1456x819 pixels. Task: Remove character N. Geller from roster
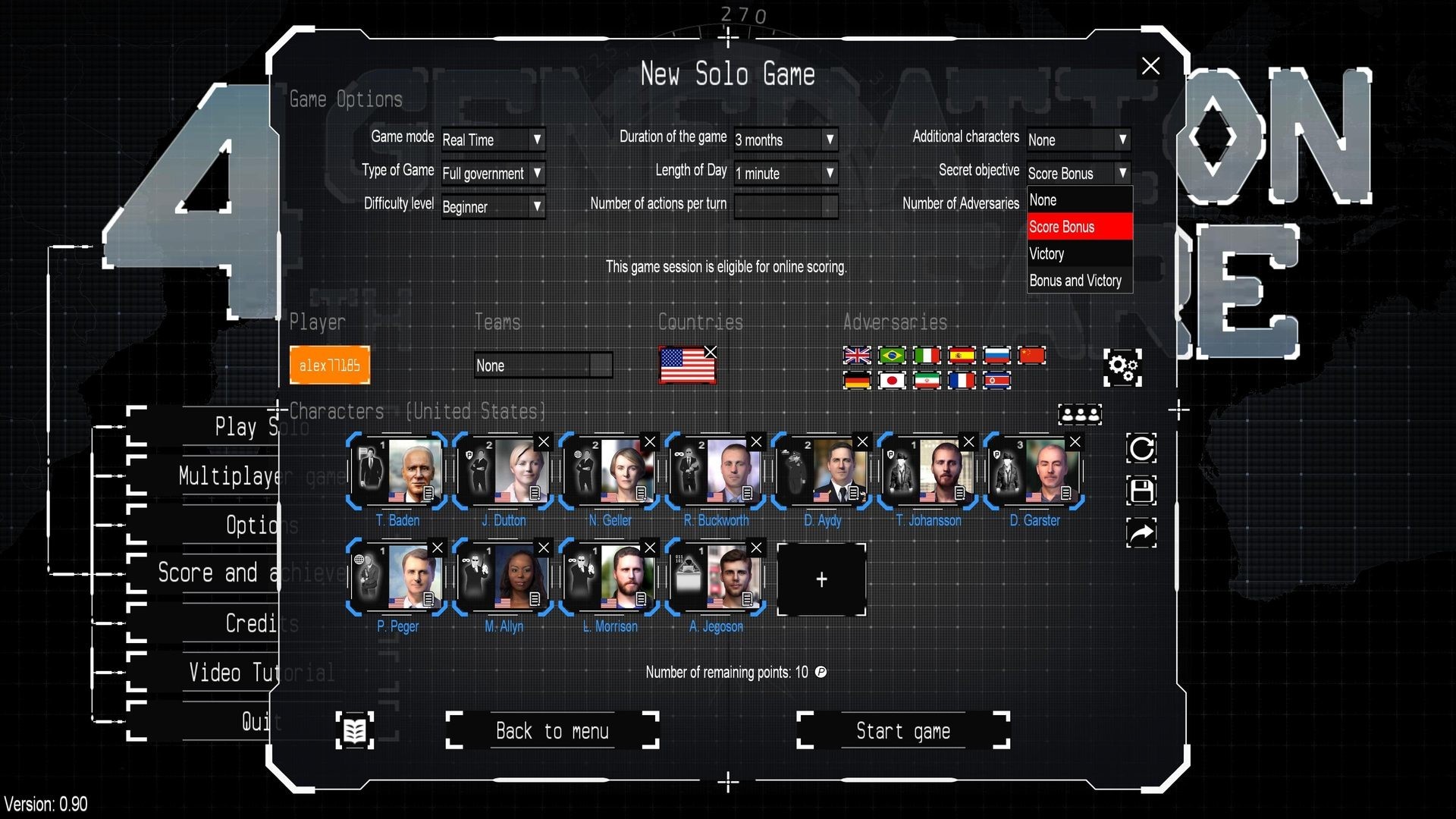[x=650, y=443]
